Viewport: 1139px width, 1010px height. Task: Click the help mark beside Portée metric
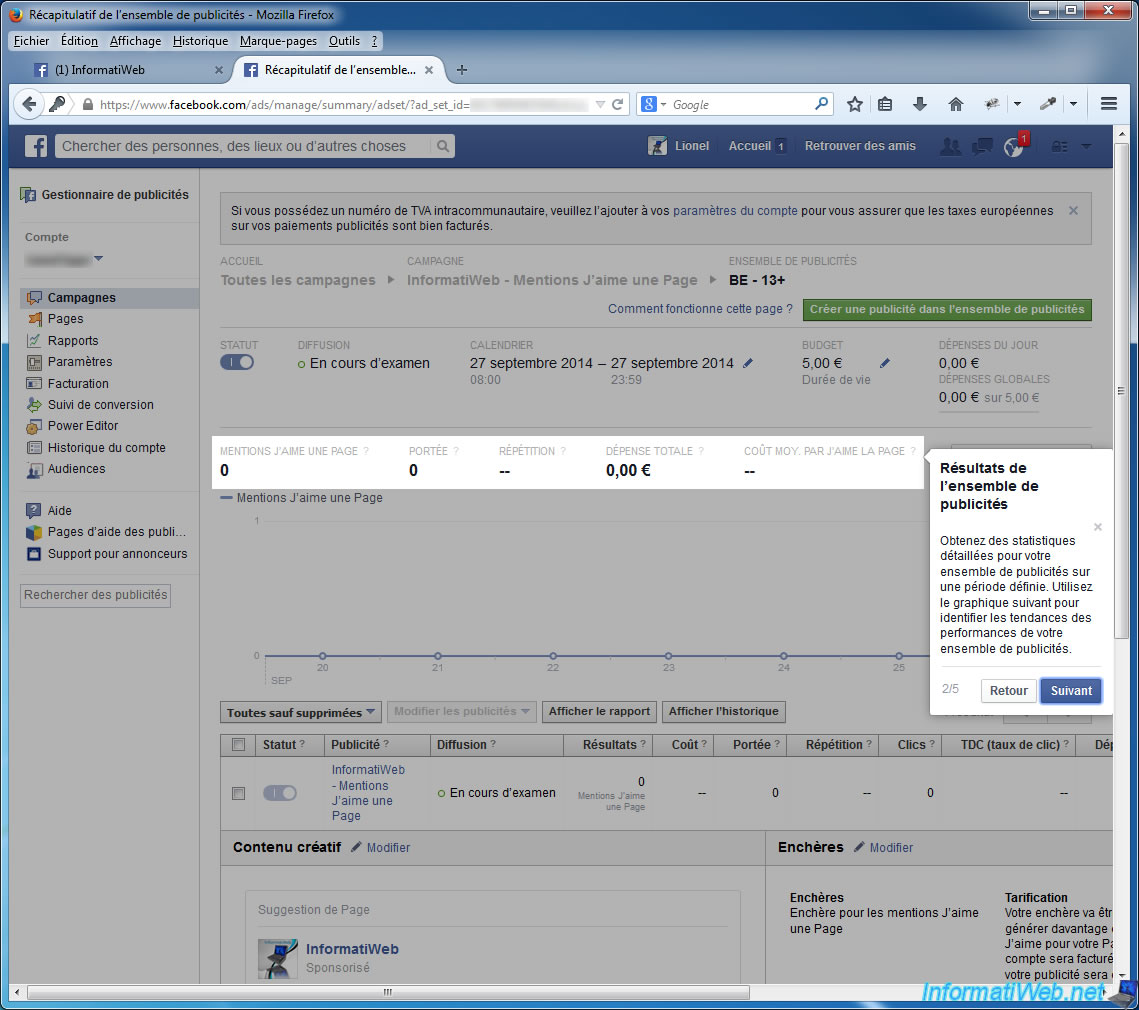click(456, 451)
